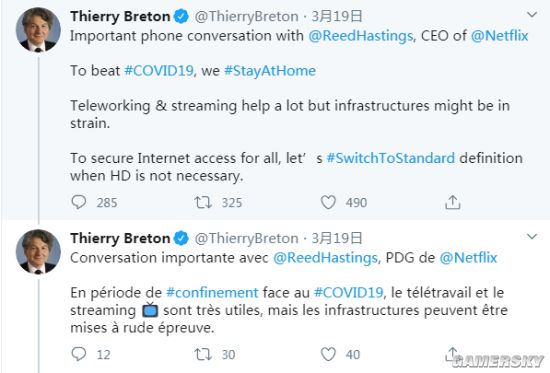This screenshot has width=550, height=373.
Task: Open the first tweet's chevron menu
Action: point(532,14)
